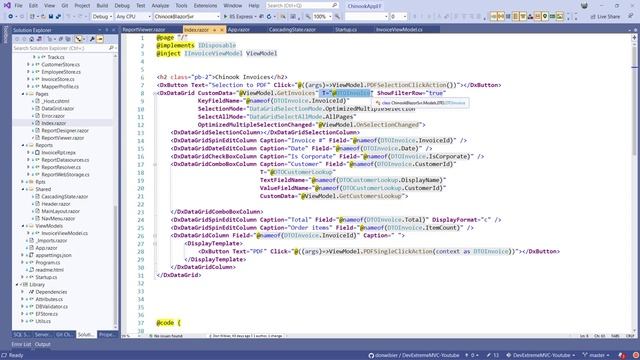Open the File menu
Image resolution: width=640 pixels, height=360 pixels.
click(18, 6)
